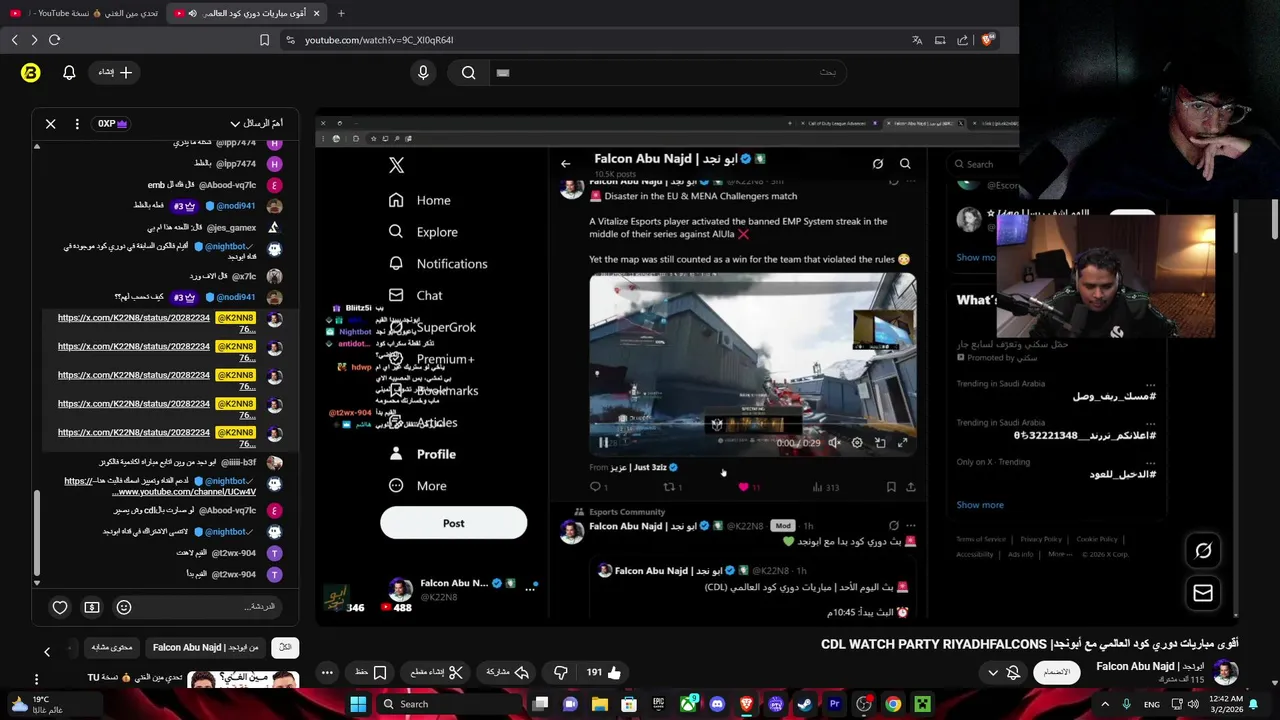Open the video actions three-dot menu
The width and height of the screenshot is (1280, 720).
pos(326,673)
